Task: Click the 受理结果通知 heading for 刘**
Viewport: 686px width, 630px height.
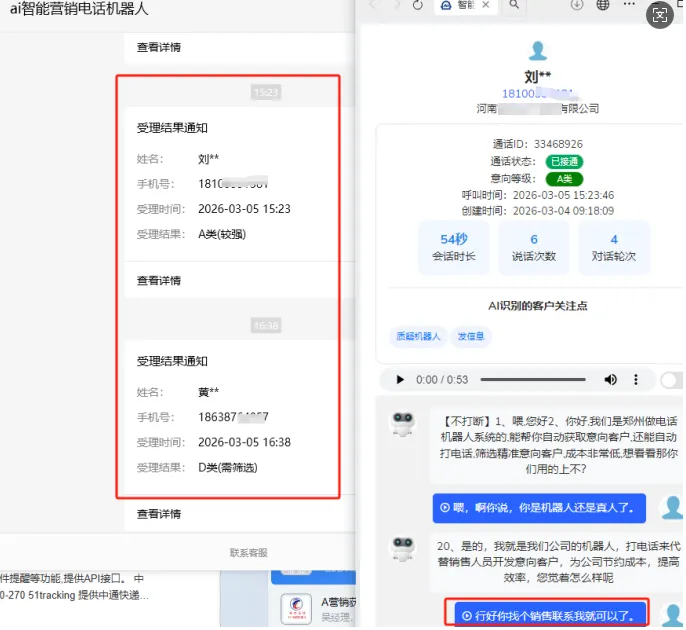Action: pyautogui.click(x=172, y=128)
